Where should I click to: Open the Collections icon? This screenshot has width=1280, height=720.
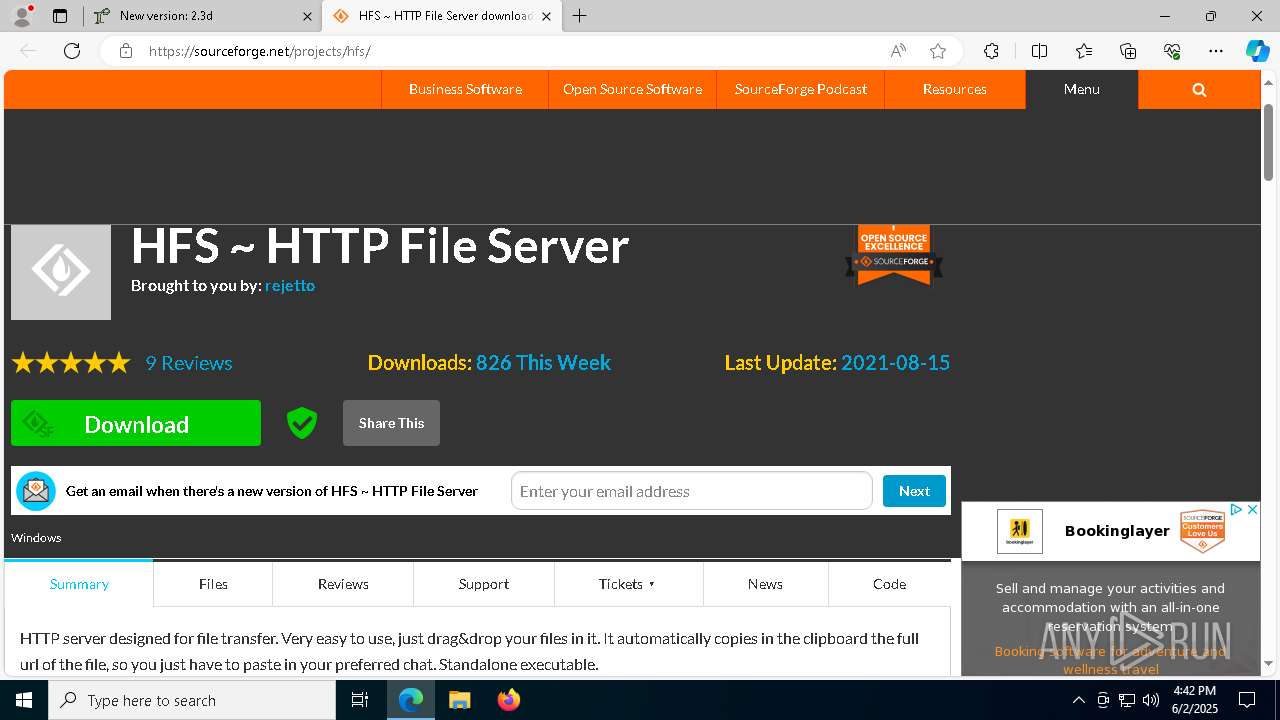pos(1128,51)
